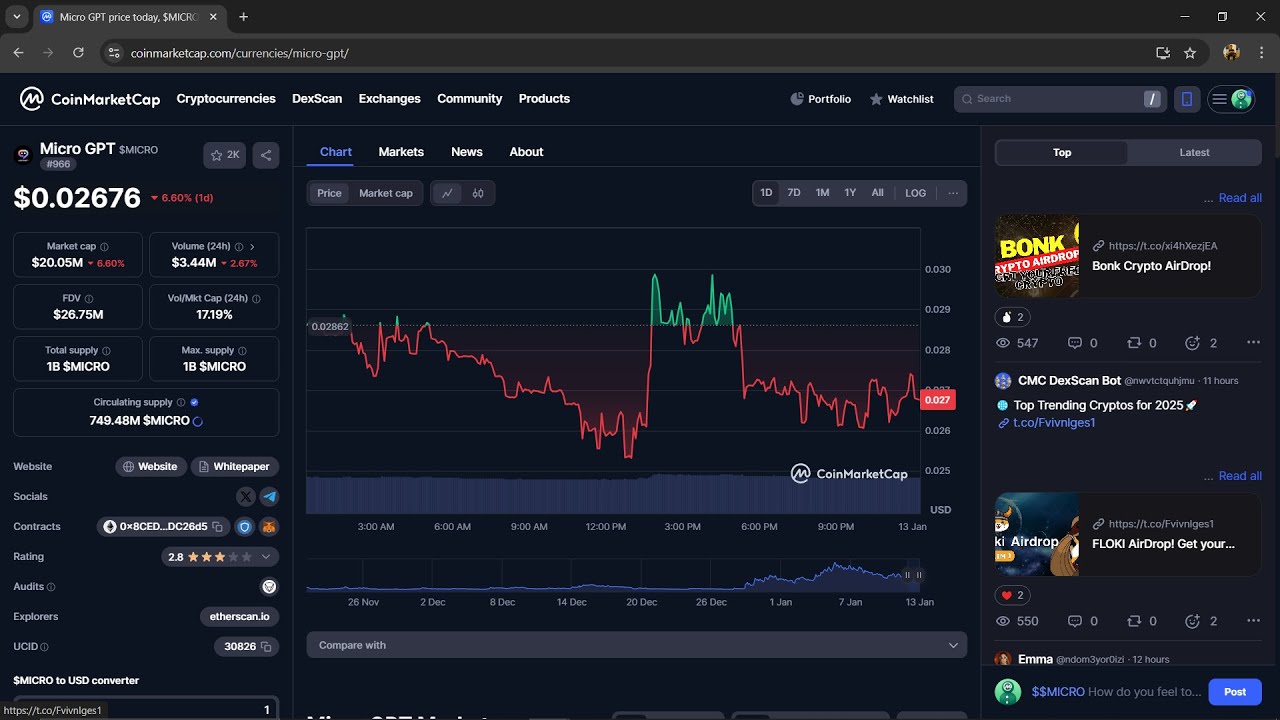Open the chart's more options menu
The image size is (1280, 720).
click(953, 193)
